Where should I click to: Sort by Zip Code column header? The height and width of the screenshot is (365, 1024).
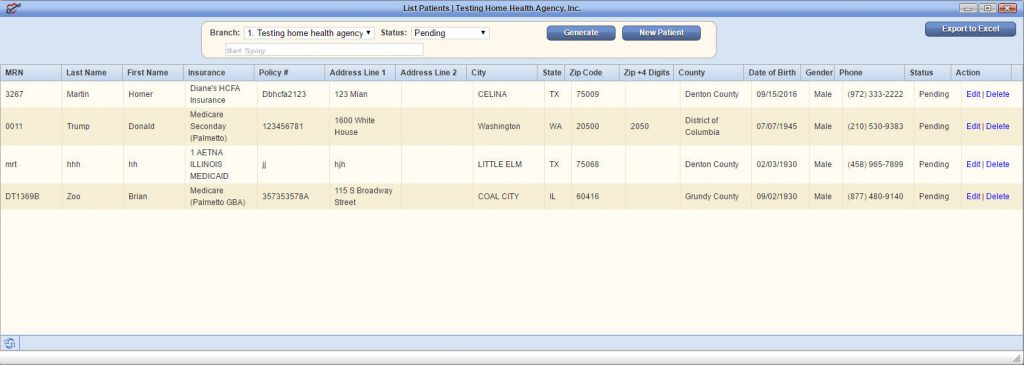(x=592, y=72)
